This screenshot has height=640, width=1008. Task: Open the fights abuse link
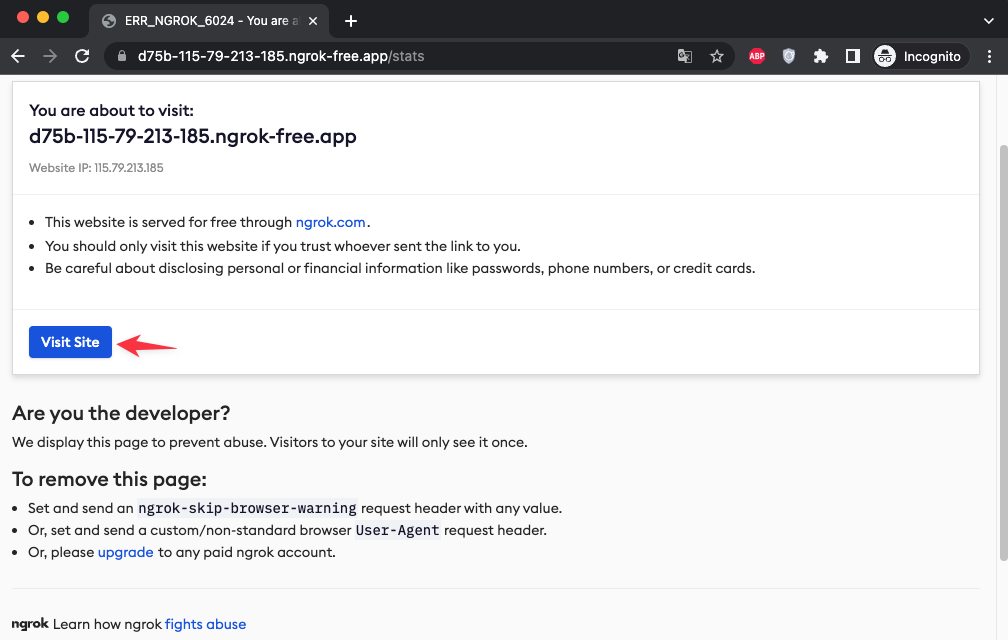206,624
